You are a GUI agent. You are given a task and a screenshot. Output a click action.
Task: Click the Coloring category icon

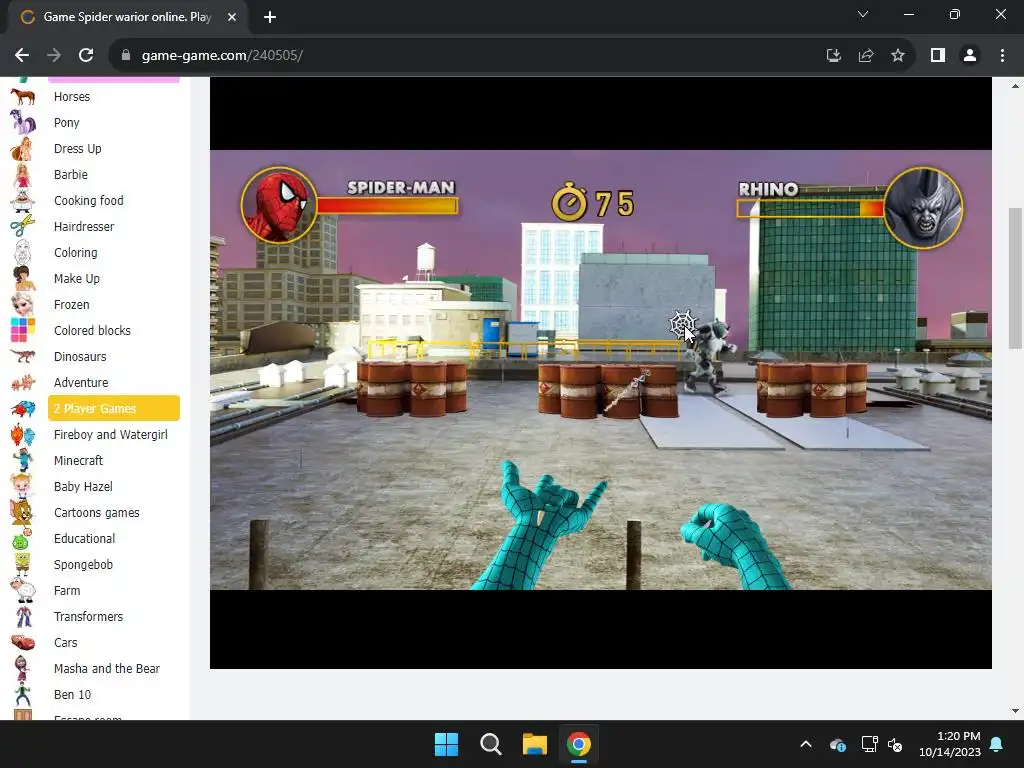tap(22, 253)
